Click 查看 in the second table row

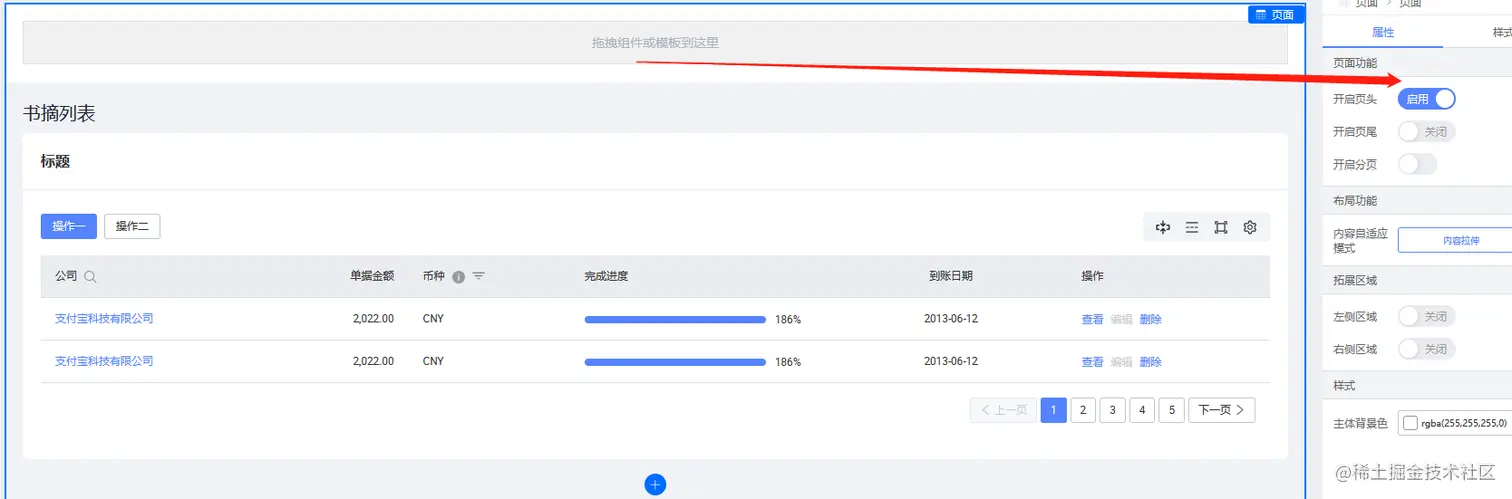[x=1092, y=362]
